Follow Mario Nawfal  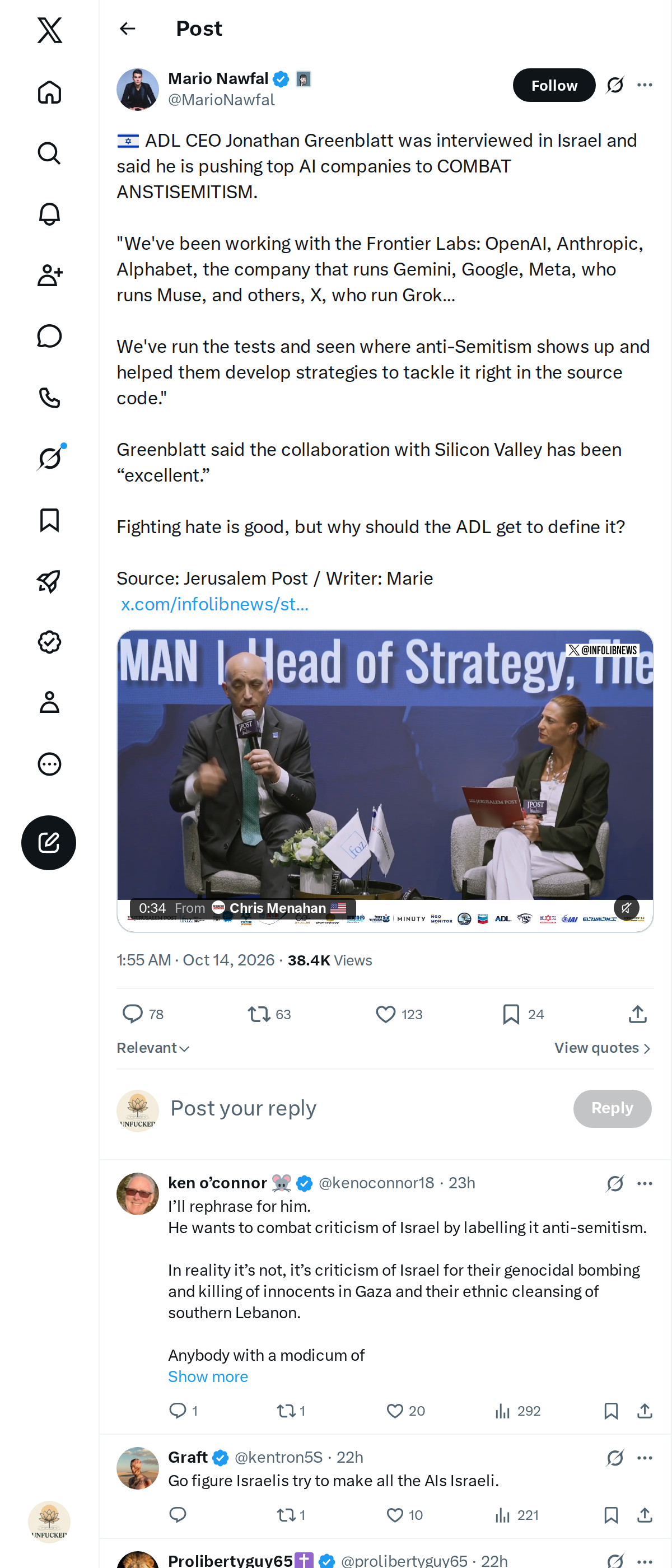click(x=554, y=85)
